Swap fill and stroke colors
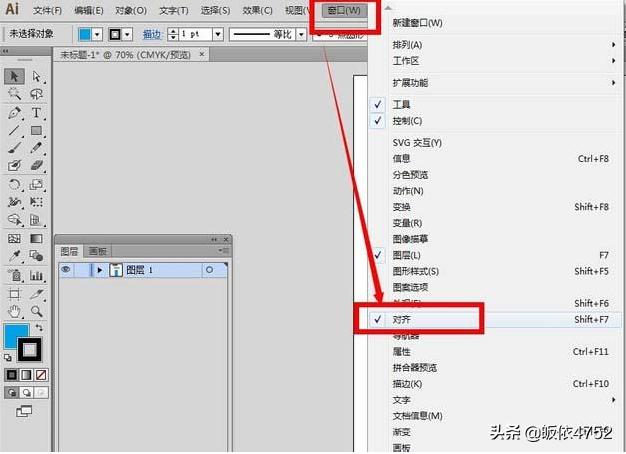626x454 pixels. pos(39,328)
